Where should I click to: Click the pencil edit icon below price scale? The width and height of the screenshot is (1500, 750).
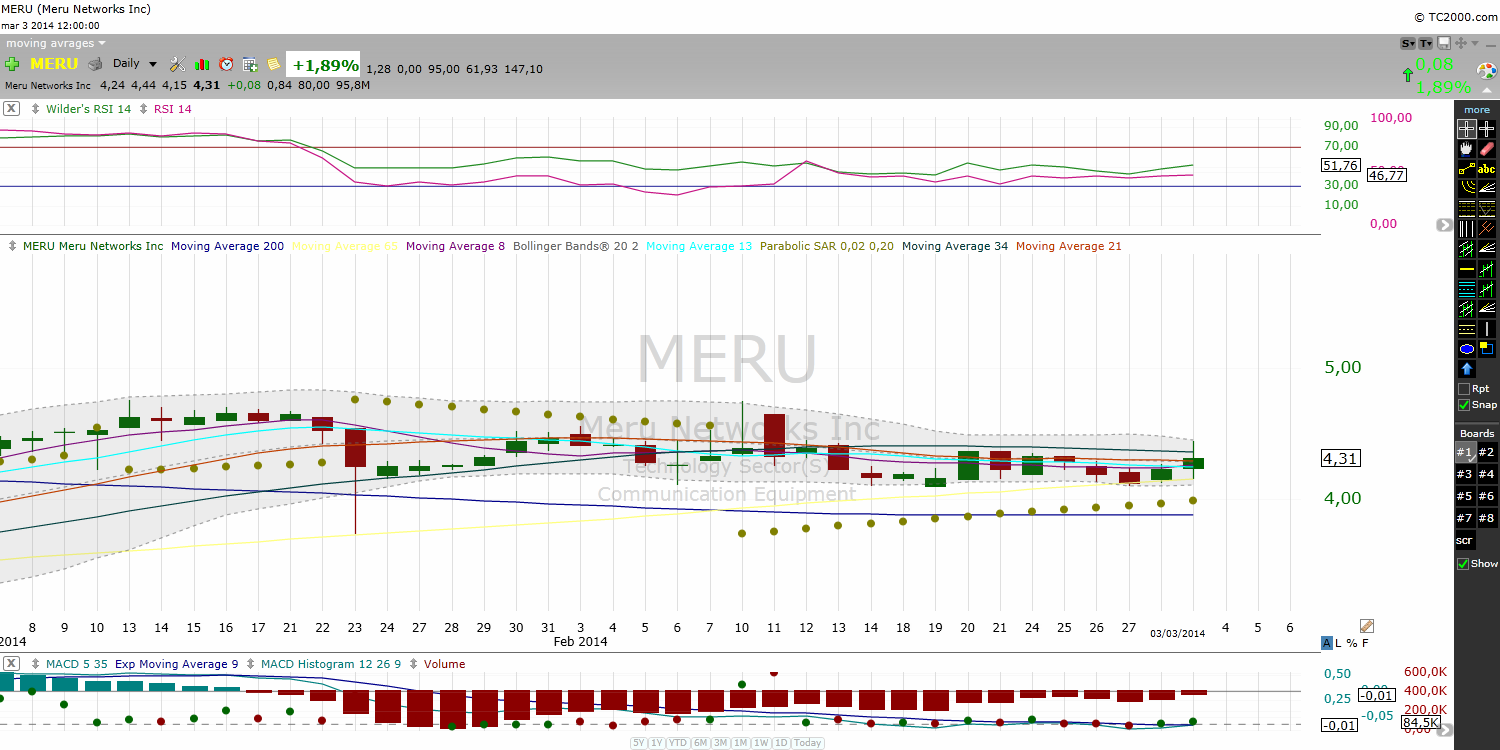(1367, 626)
